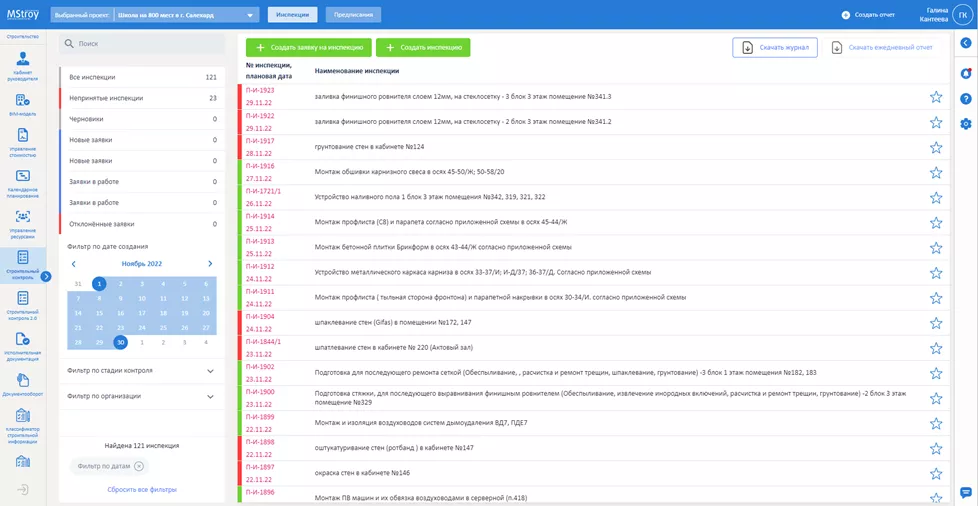The image size is (978, 506).
Task: Expand Фильтр по организации
Action: [x=140, y=396]
